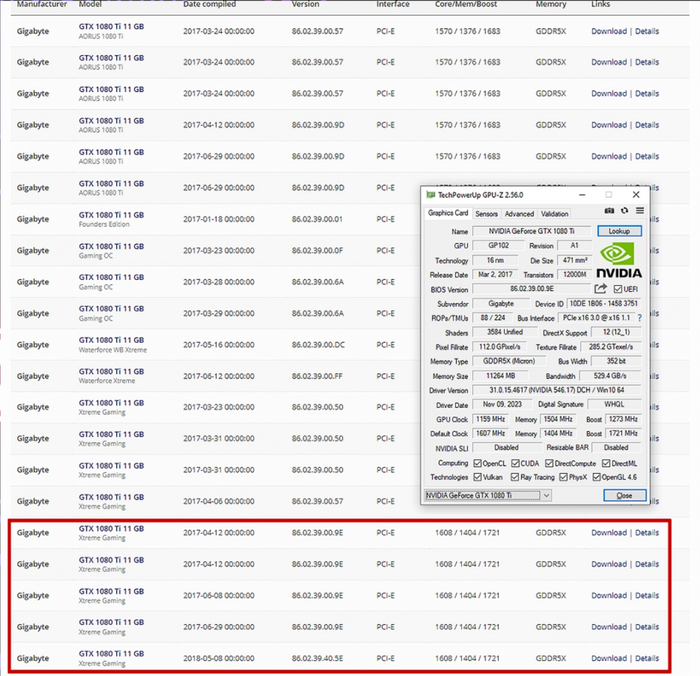Click version 86.02.39.00.01 in the table

pos(317,219)
